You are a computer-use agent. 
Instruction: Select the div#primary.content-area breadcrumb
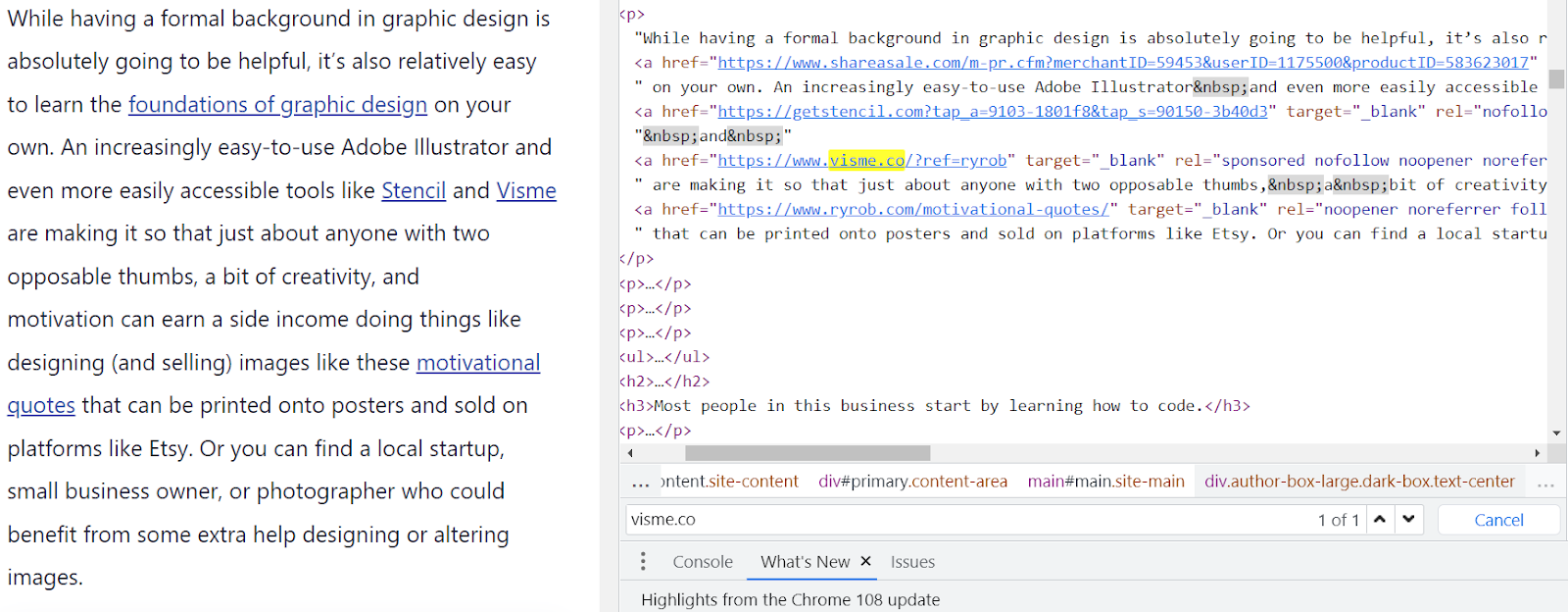pos(912,482)
